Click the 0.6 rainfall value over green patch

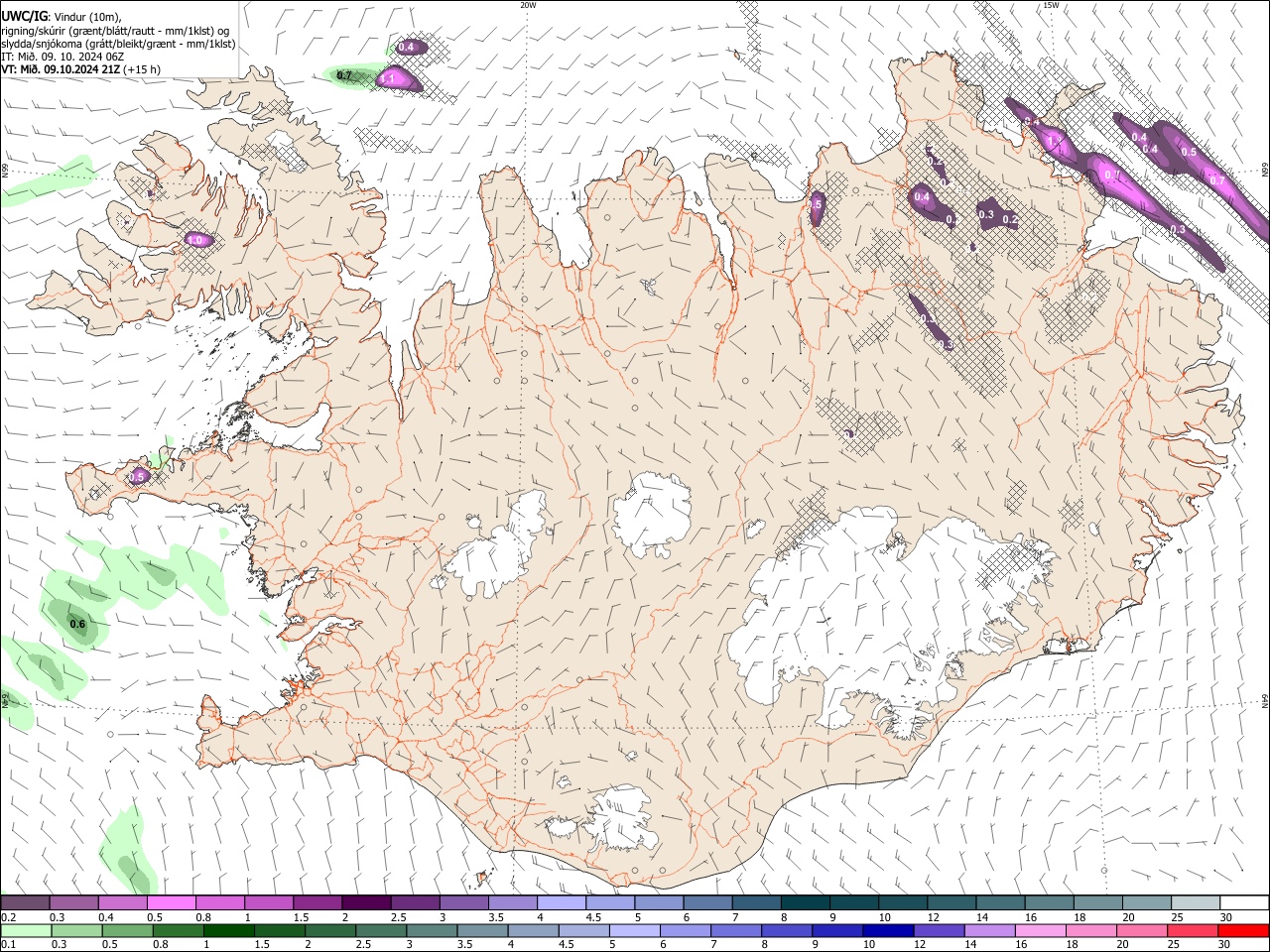coord(77,624)
